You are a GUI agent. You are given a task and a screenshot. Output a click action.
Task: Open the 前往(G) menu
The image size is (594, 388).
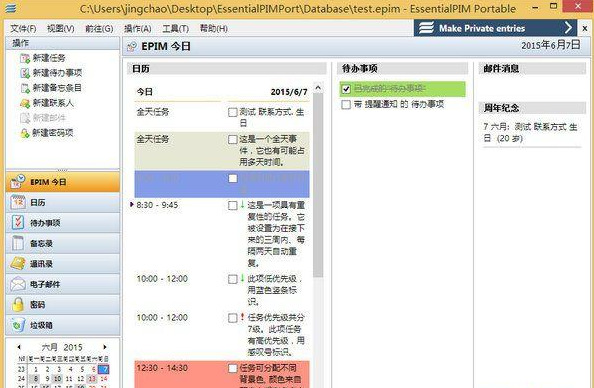coord(99,29)
